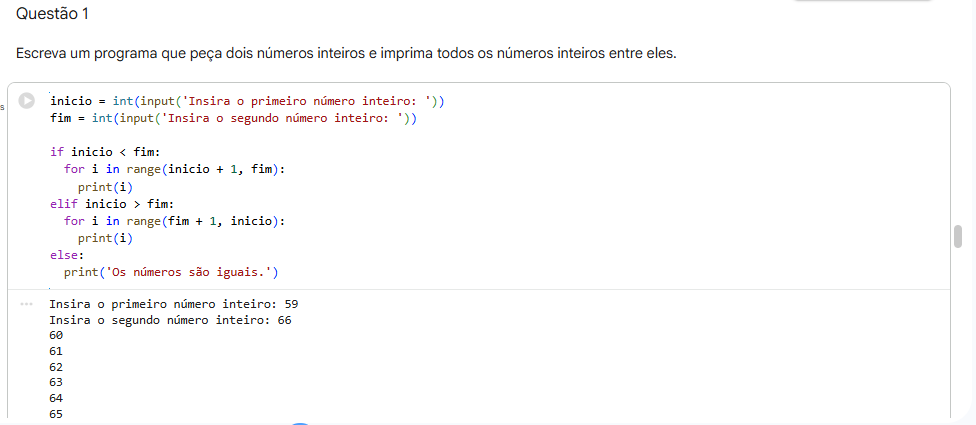Open the output options three-dot menu
The height and width of the screenshot is (425, 976).
(26, 304)
